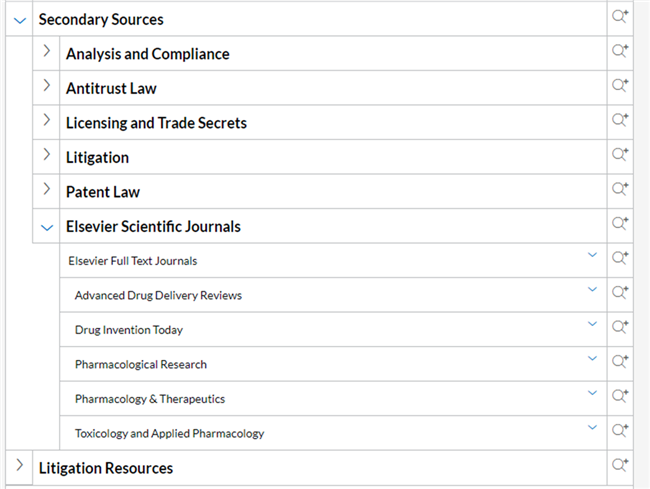Add Litigation Resources to search

pos(620,465)
